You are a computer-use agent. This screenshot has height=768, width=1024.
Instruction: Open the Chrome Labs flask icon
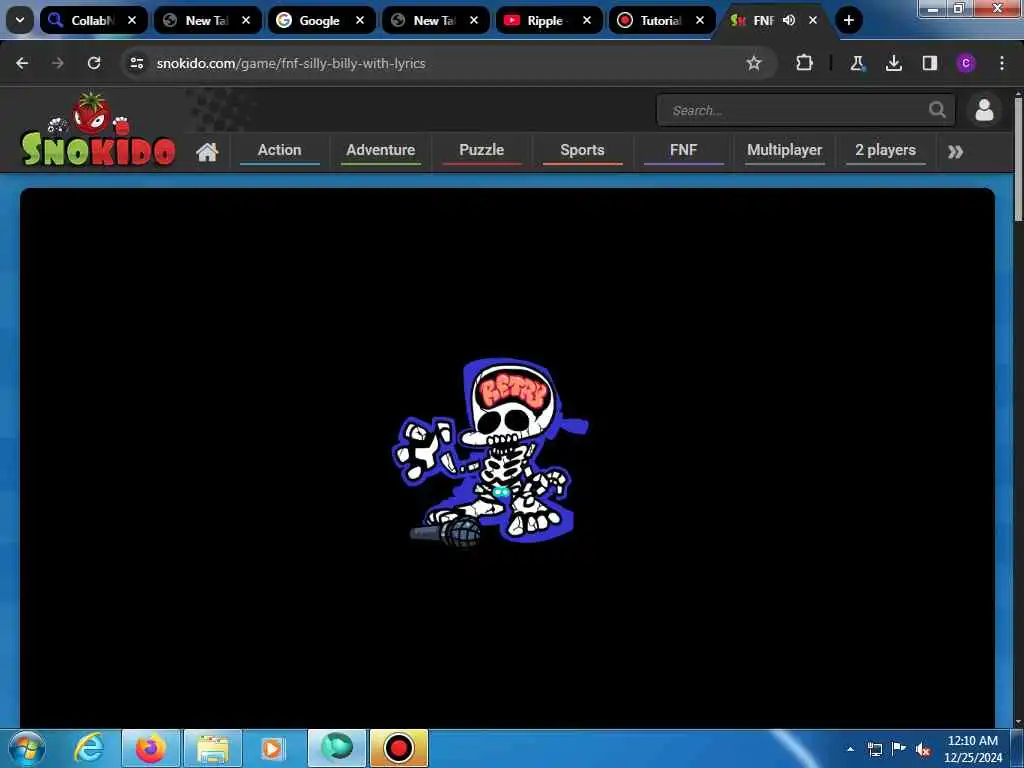[x=857, y=63]
